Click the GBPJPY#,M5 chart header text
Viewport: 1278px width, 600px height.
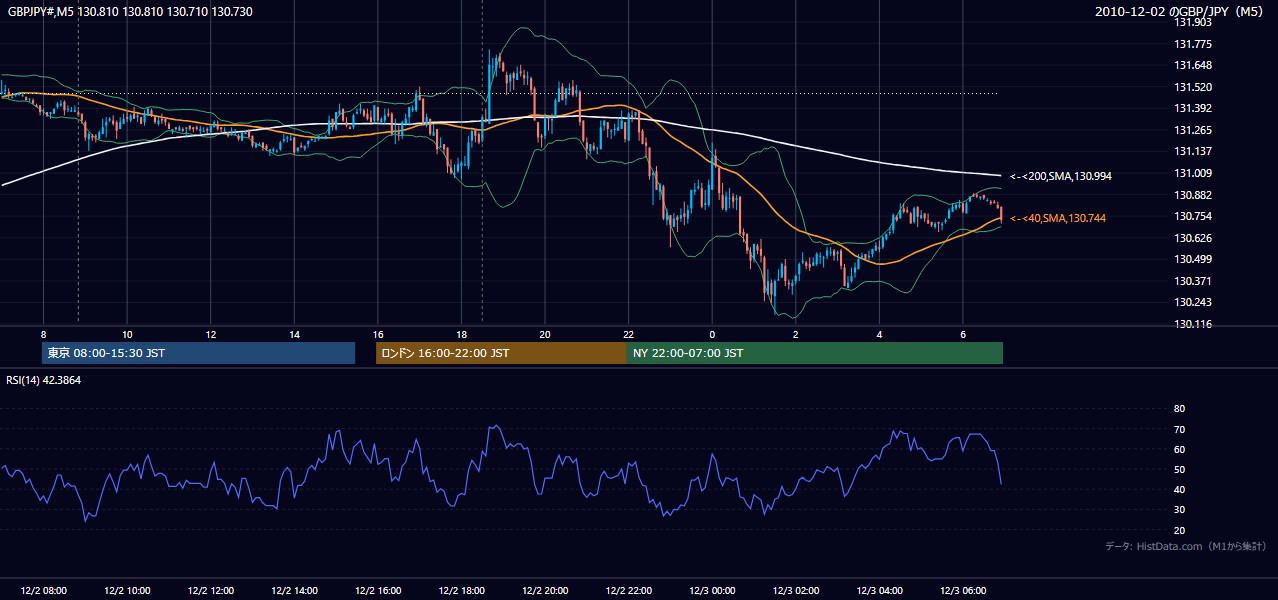129,11
